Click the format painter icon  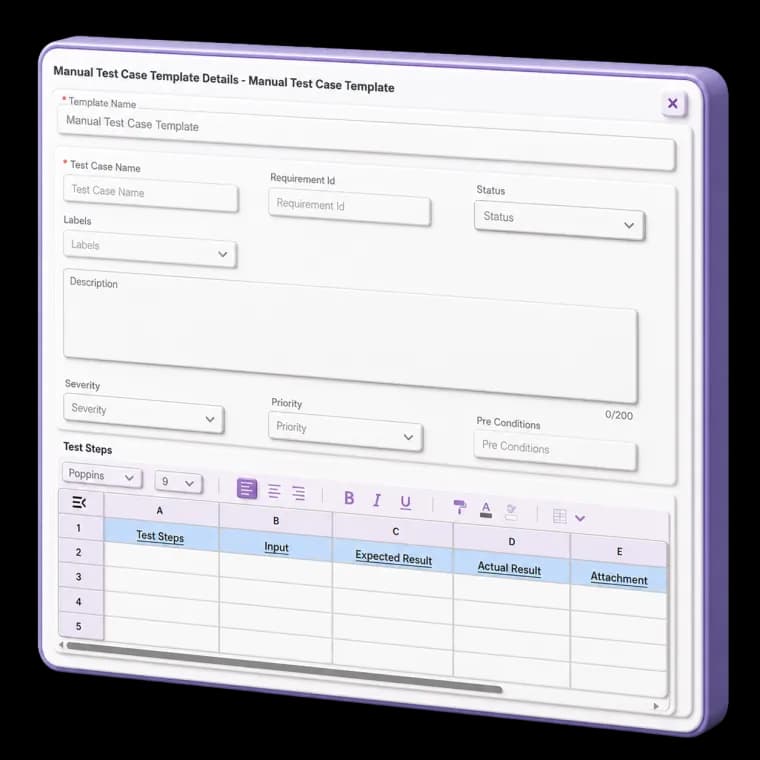point(459,507)
